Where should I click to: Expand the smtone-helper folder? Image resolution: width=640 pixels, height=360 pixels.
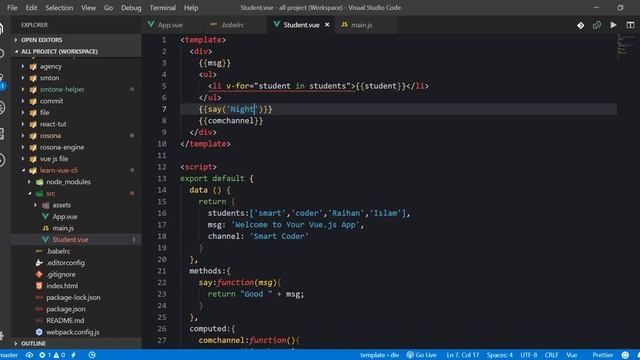pos(62,89)
